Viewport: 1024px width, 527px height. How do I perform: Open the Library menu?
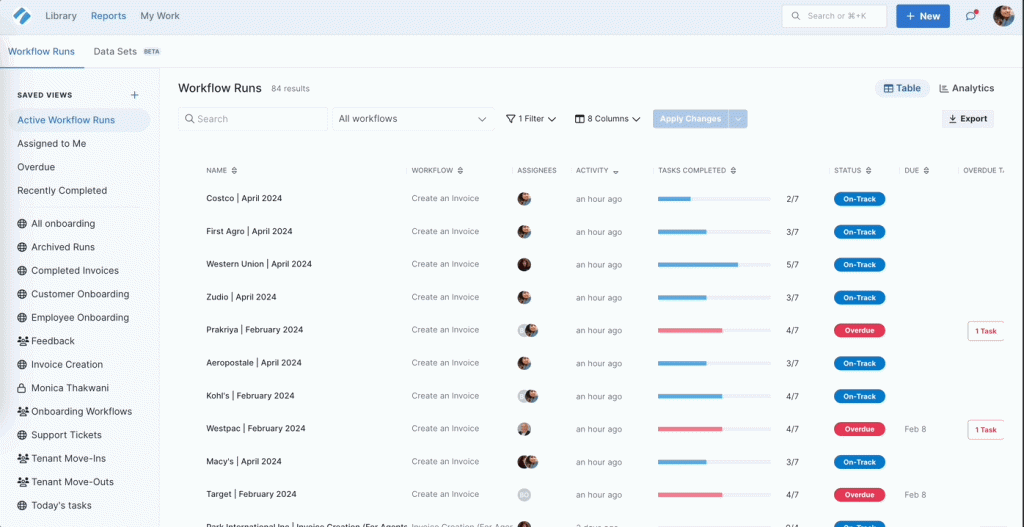61,16
